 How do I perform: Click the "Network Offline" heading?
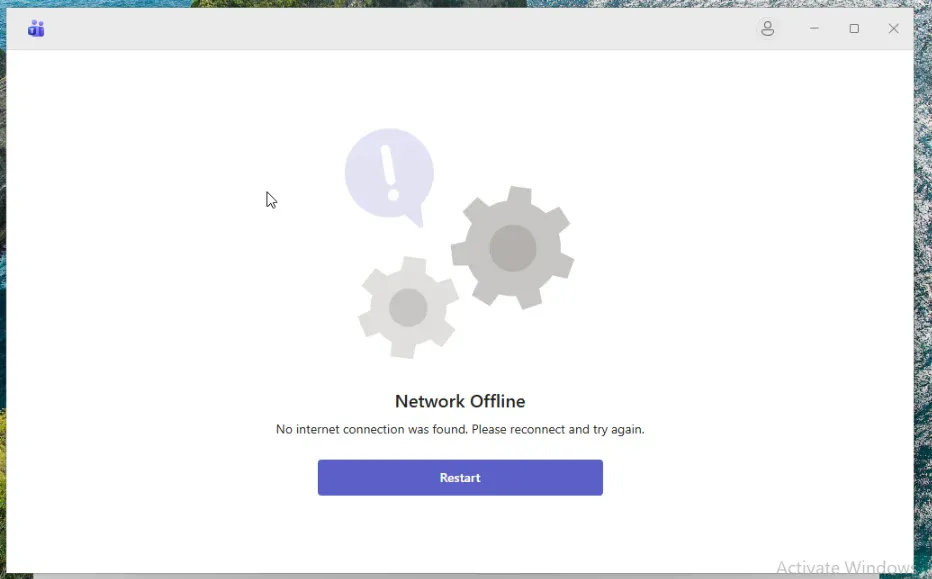coord(460,401)
